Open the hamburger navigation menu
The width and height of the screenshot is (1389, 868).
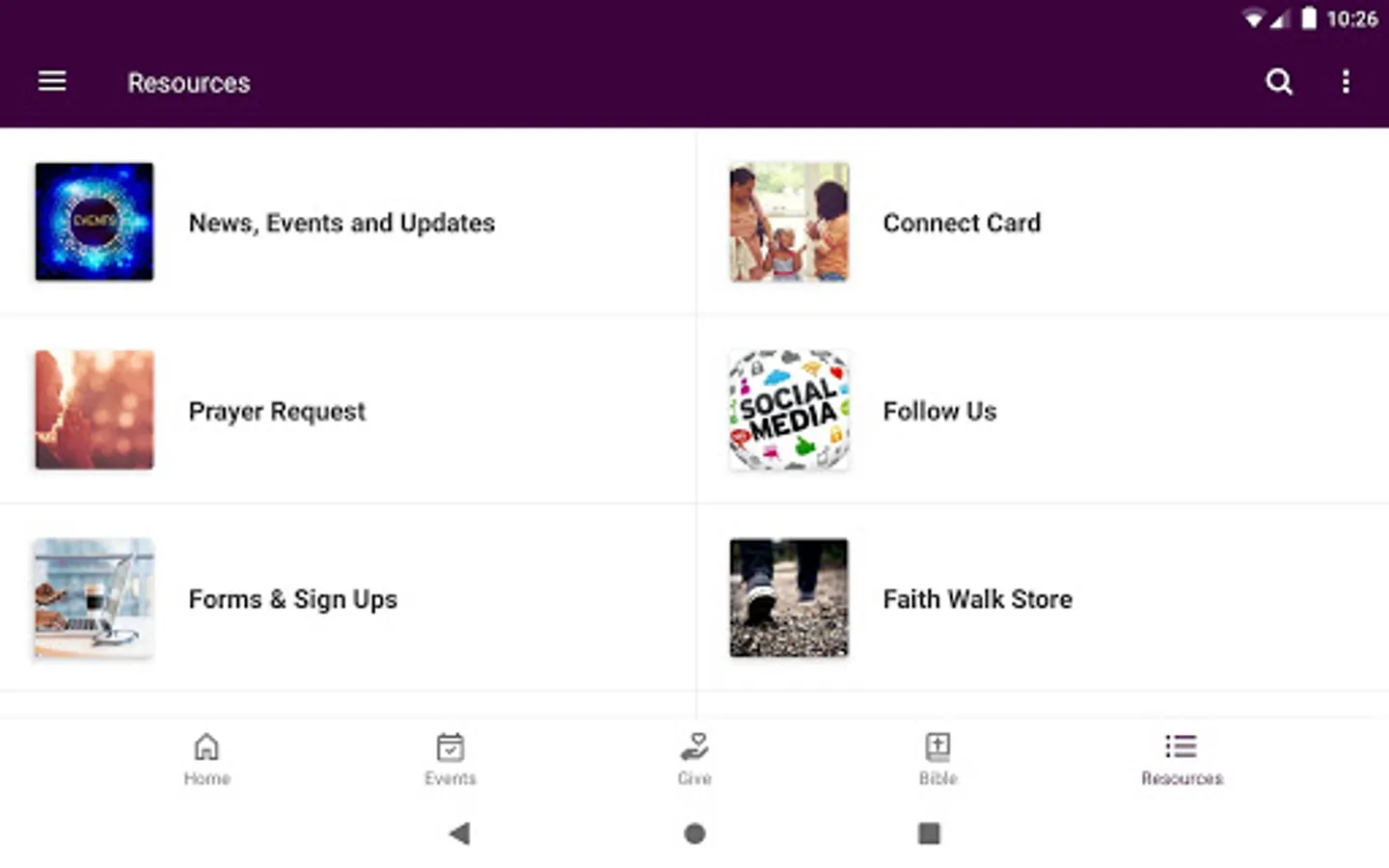(52, 82)
